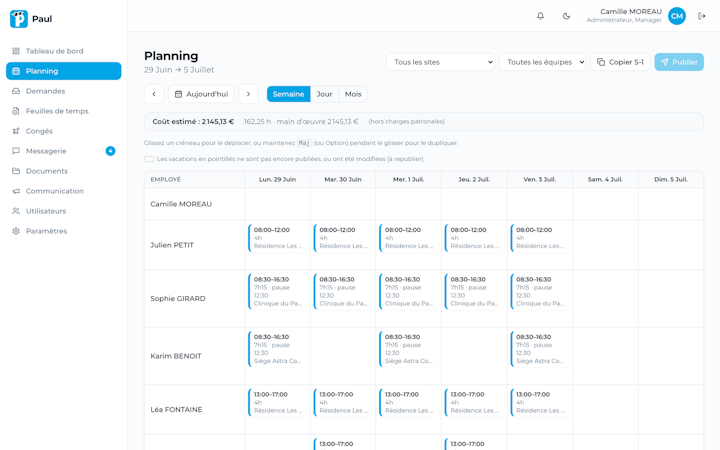Image resolution: width=720 pixels, height=450 pixels.
Task: Click the logout icon
Action: [702, 16]
